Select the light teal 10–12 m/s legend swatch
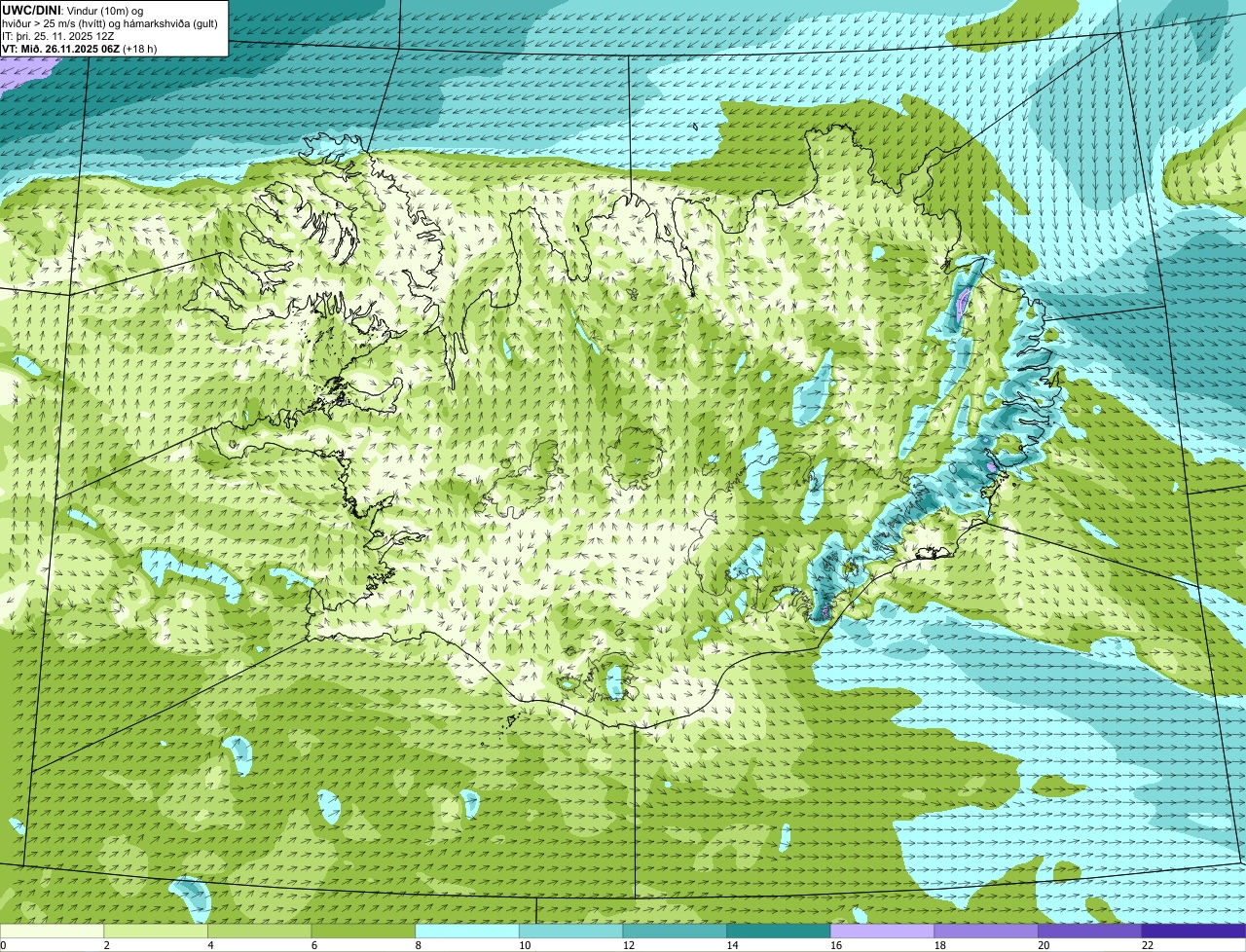Image resolution: width=1246 pixels, height=952 pixels. pyautogui.click(x=570, y=931)
